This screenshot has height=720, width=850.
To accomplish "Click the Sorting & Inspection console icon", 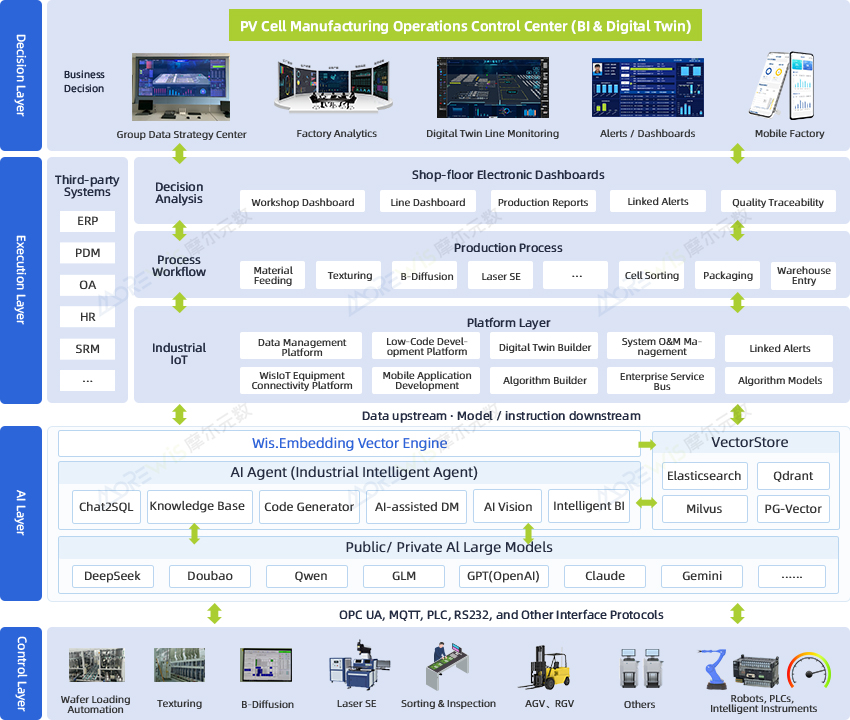I will (x=447, y=666).
